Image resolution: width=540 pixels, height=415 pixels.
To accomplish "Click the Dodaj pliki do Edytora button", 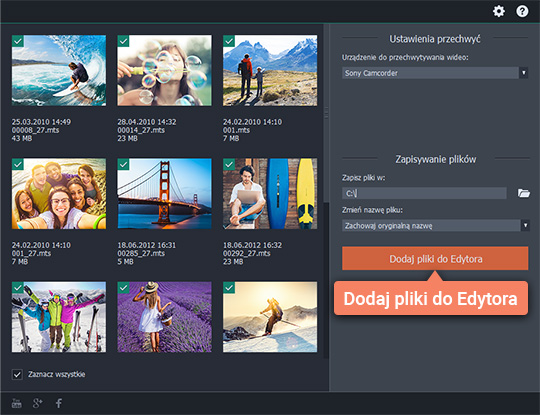I will 435,258.
